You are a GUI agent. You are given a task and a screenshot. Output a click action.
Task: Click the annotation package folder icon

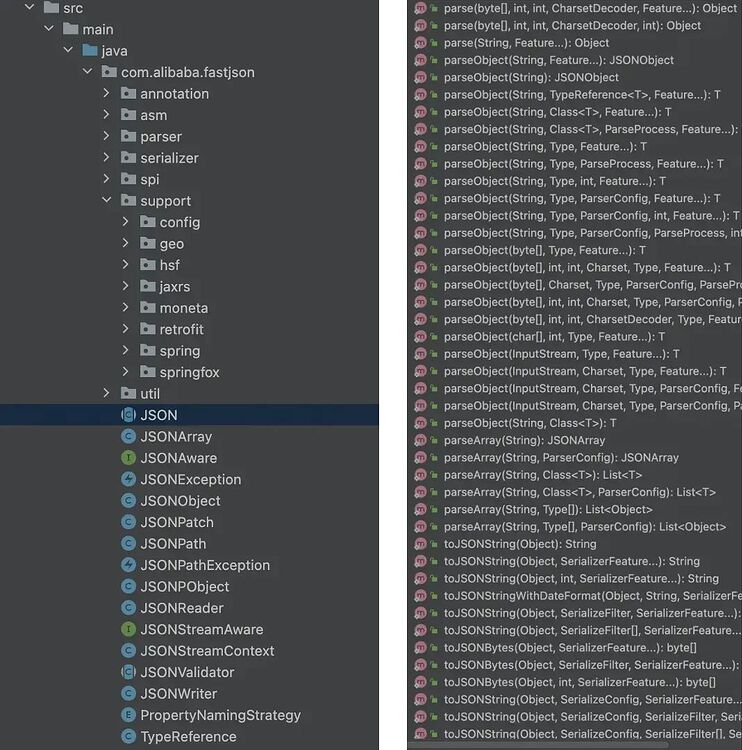(x=128, y=93)
